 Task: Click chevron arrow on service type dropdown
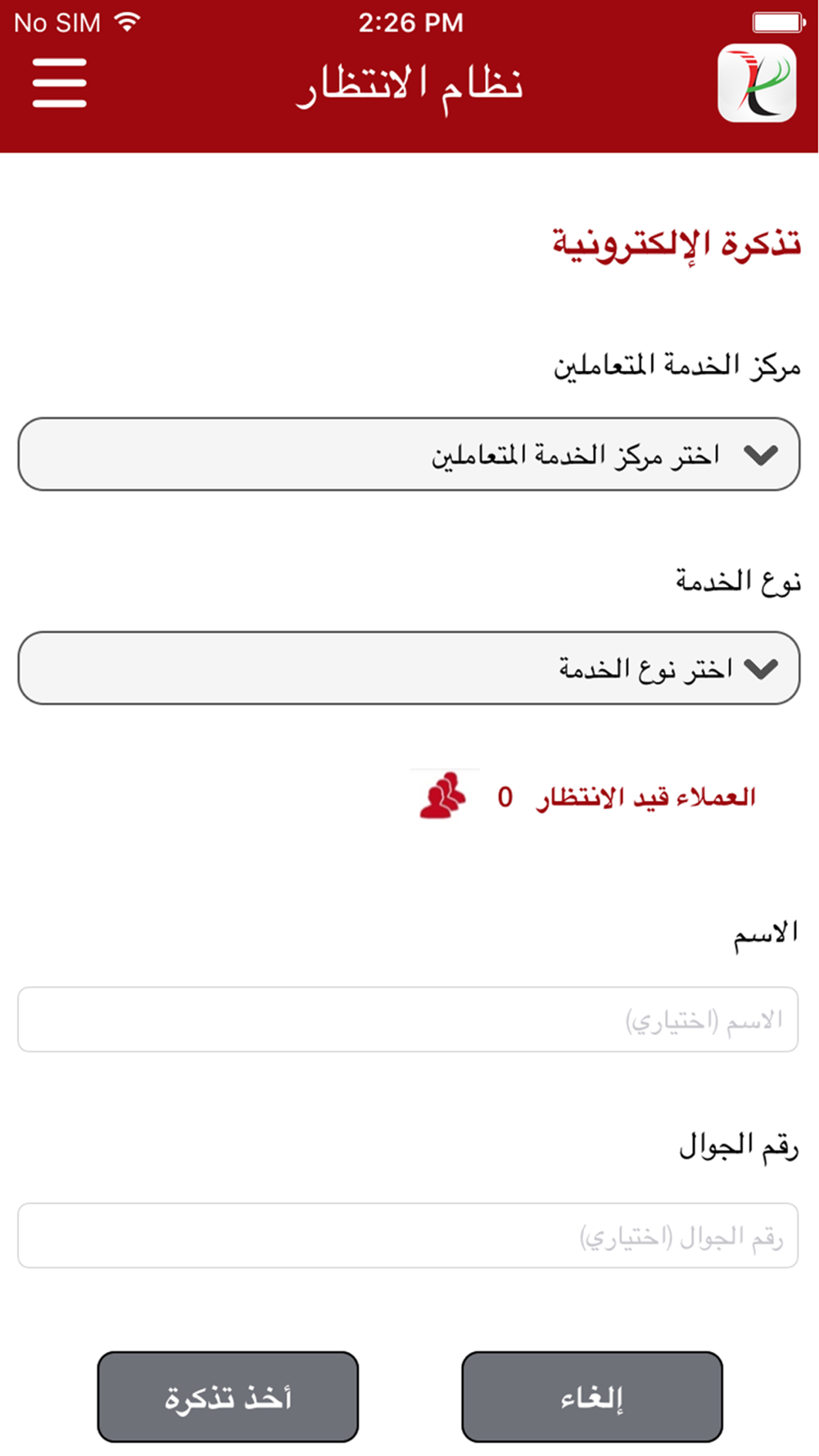pyautogui.click(x=761, y=669)
